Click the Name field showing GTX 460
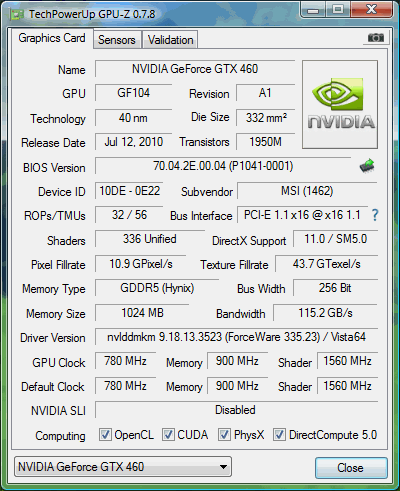The image size is (400, 491). tap(195, 69)
